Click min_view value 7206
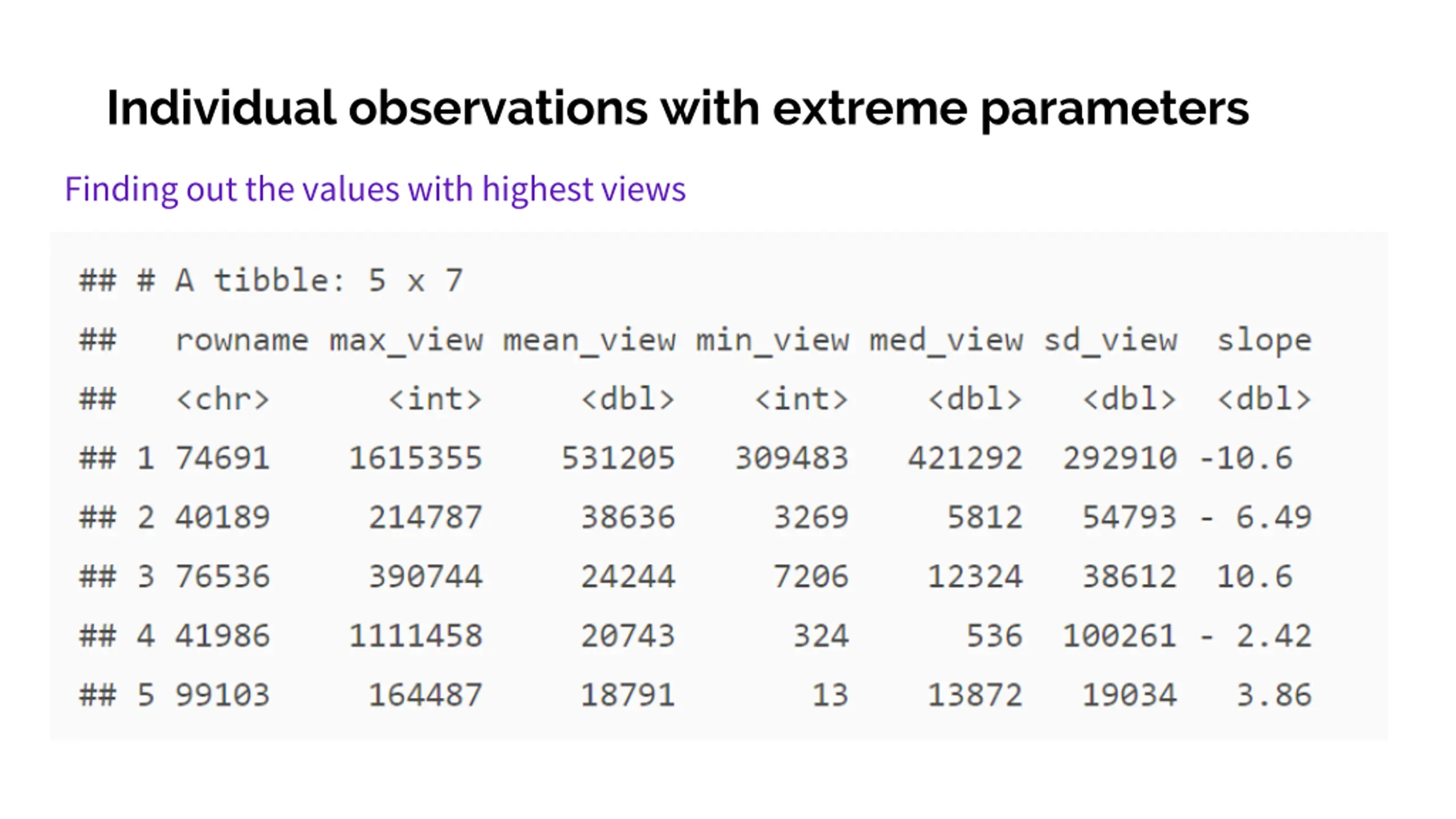The width and height of the screenshot is (1456, 819). (810, 577)
